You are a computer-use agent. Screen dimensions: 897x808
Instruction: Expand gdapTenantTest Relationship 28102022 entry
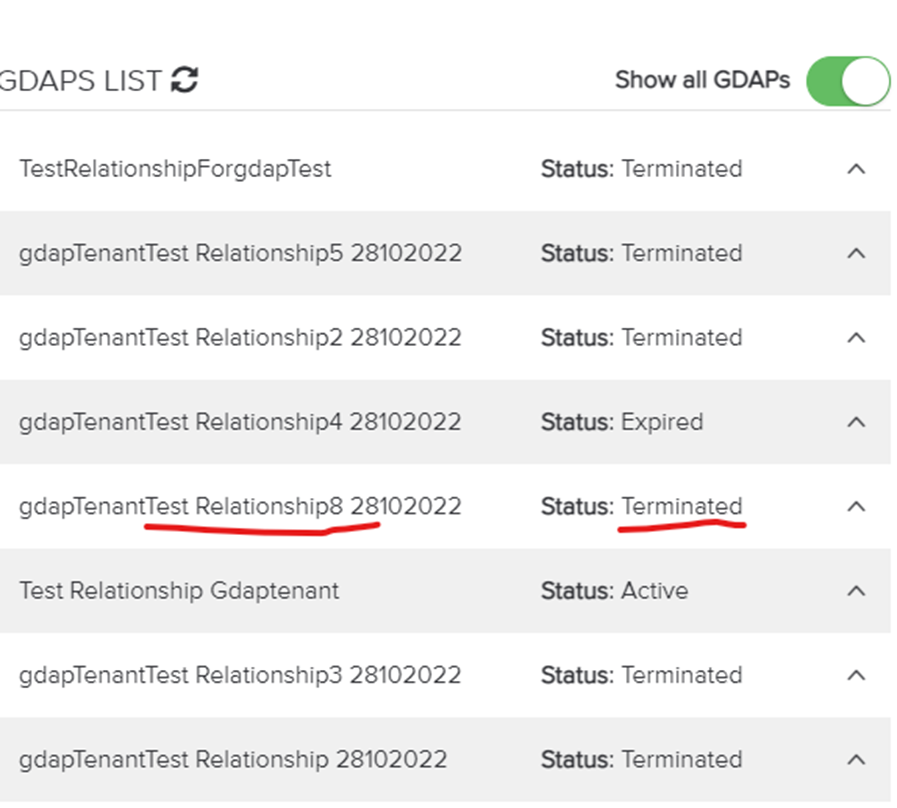(857, 759)
